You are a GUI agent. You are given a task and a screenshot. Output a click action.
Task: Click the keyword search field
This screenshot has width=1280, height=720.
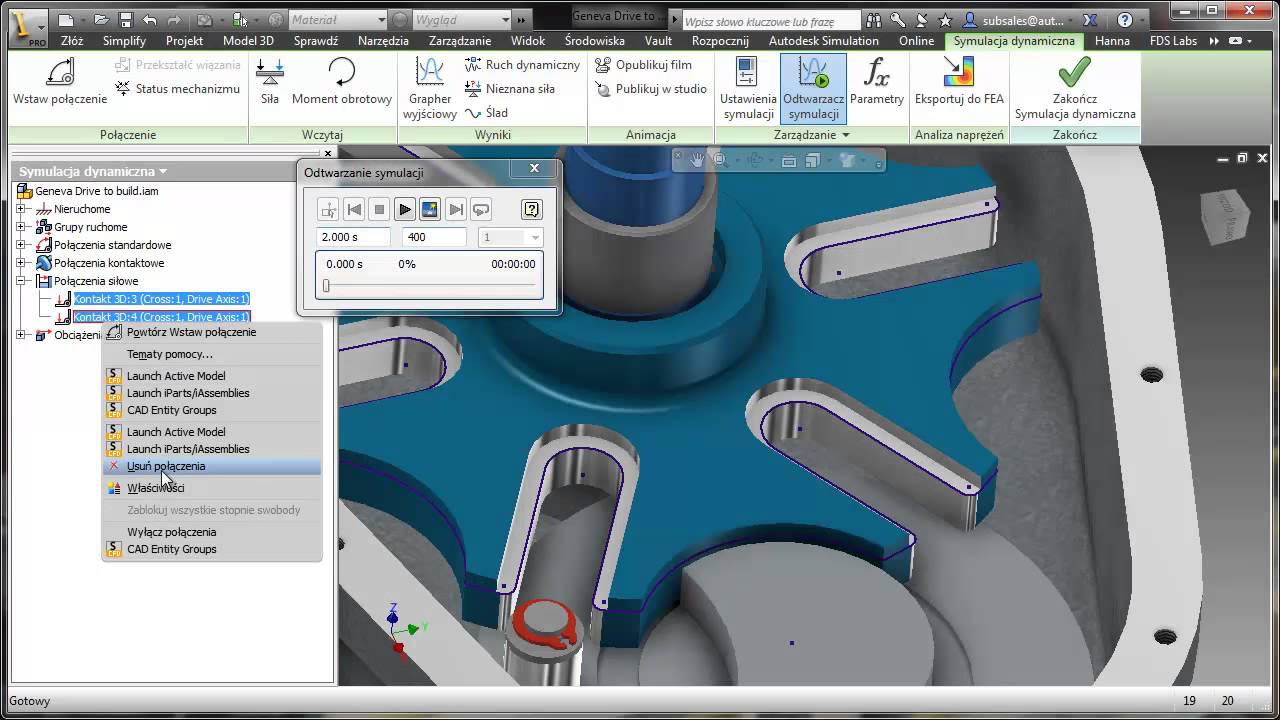[x=771, y=21]
